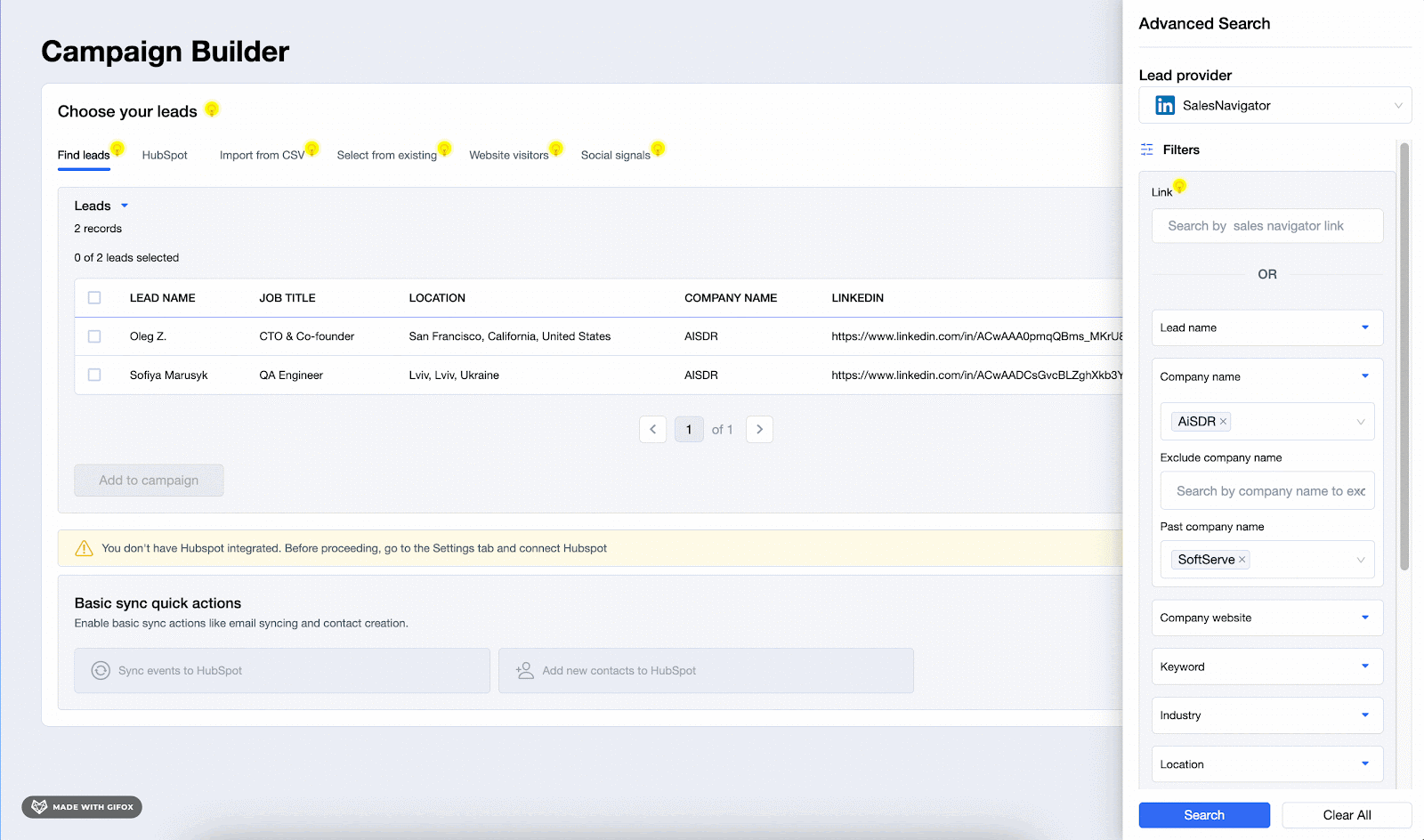The height and width of the screenshot is (840, 1424).
Task: Click the Lviv, Lviv, Ukraine location cell
Action: (454, 375)
